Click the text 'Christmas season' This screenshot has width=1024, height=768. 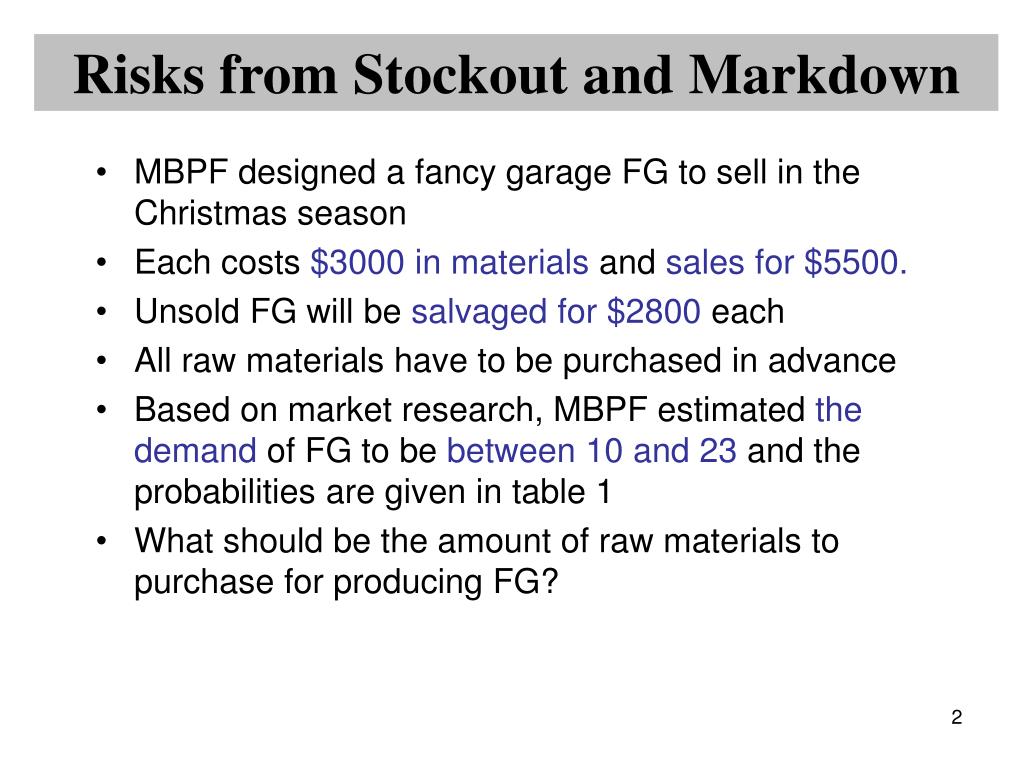(x=270, y=214)
